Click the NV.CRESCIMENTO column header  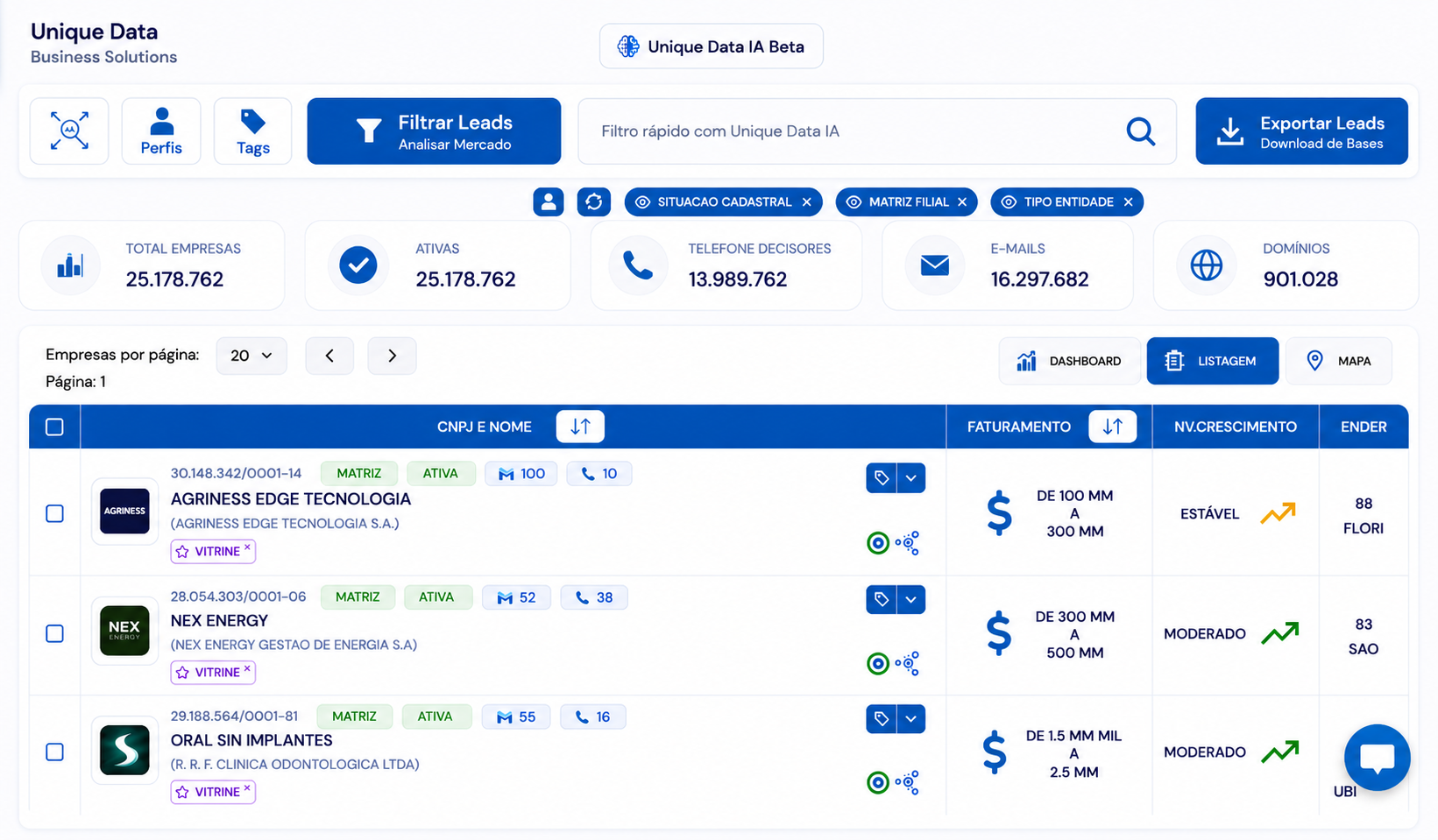click(x=1236, y=427)
